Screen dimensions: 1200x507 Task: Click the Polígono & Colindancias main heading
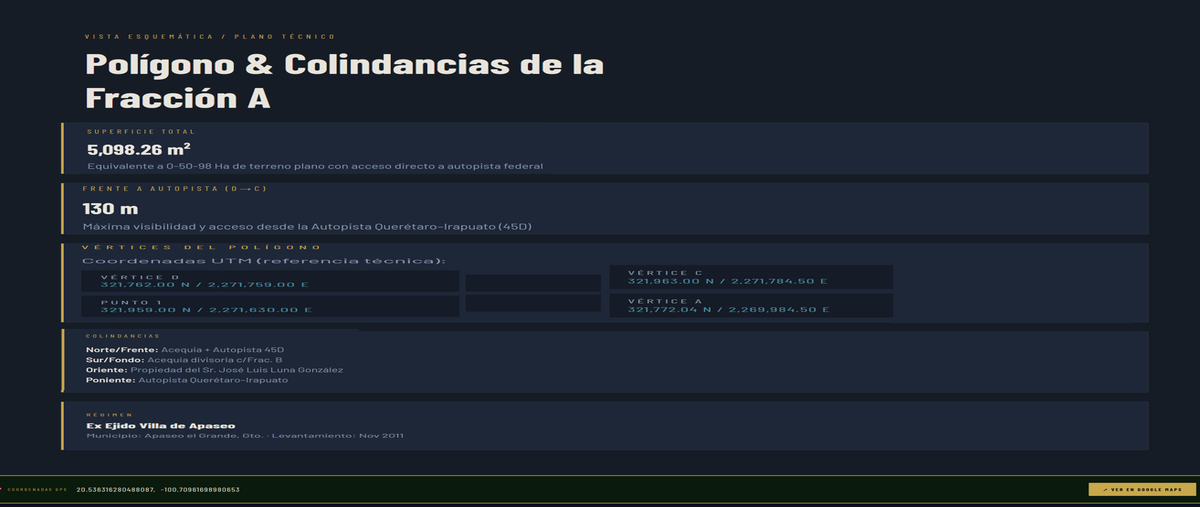tap(345, 81)
